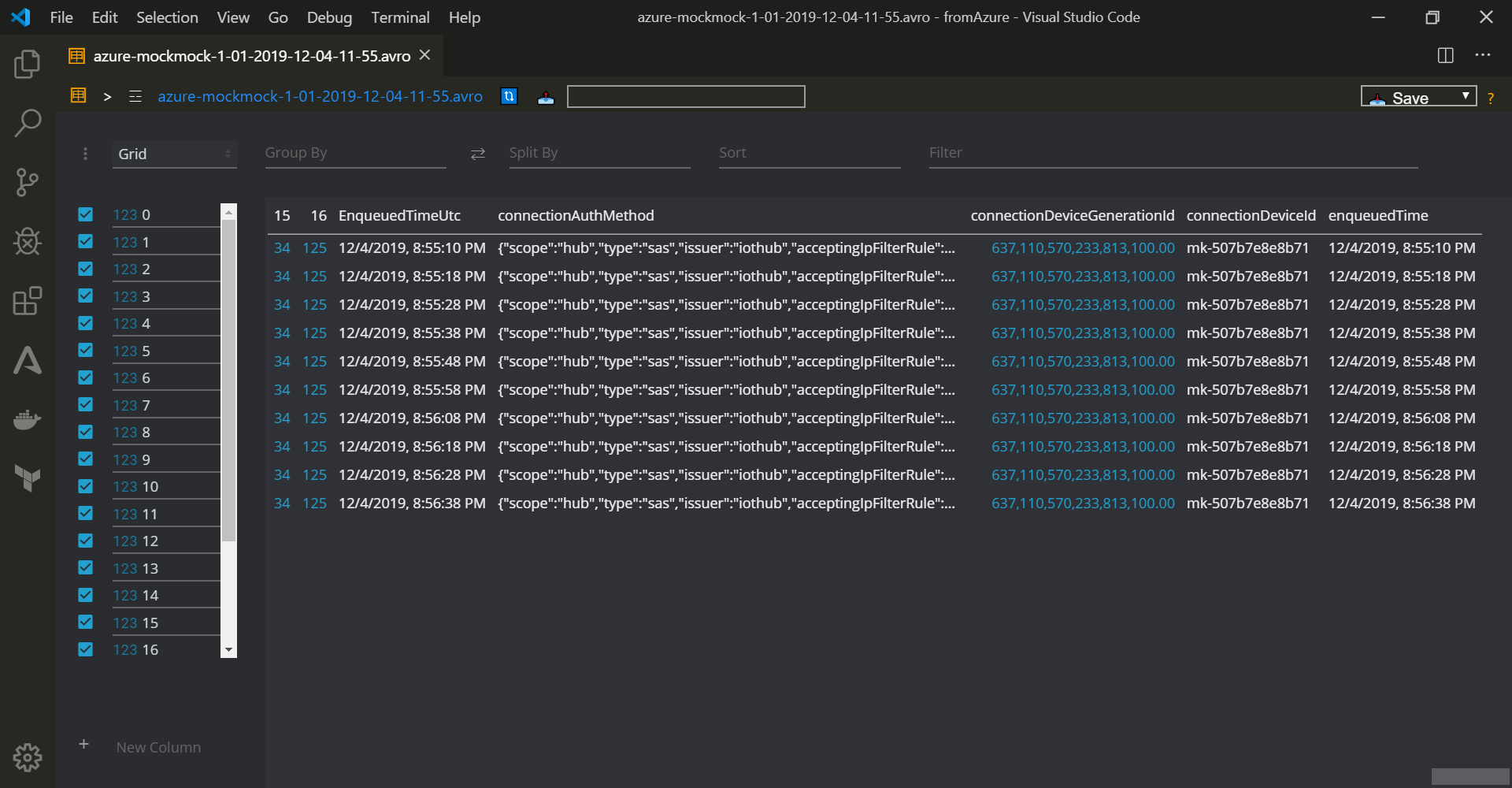Open the Grid view dropdown
This screenshot has height=788, width=1512.
[174, 154]
